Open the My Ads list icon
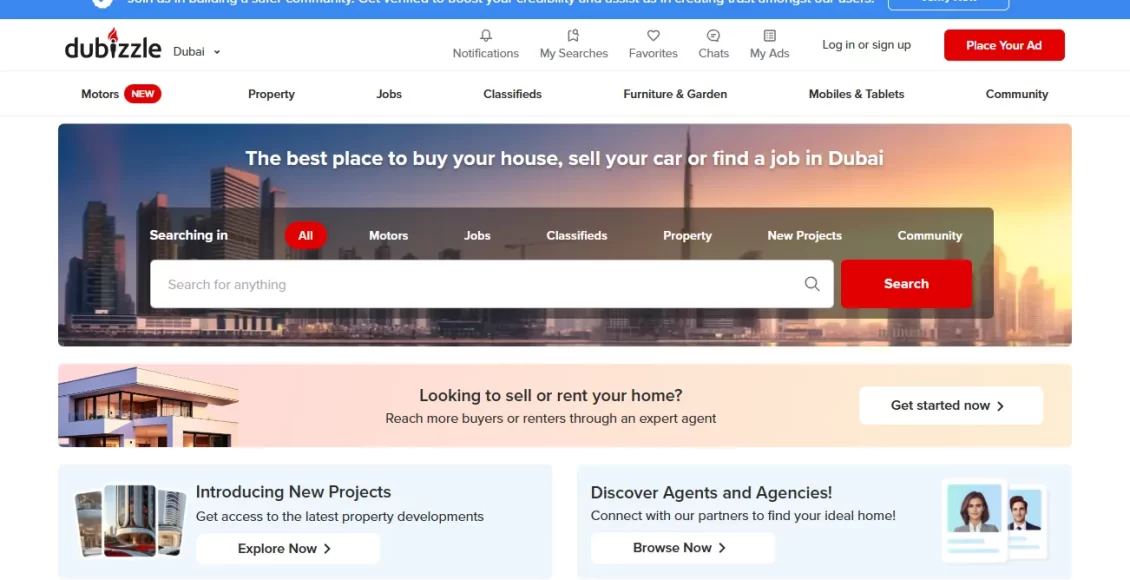The width and height of the screenshot is (1130, 580). coord(769,36)
